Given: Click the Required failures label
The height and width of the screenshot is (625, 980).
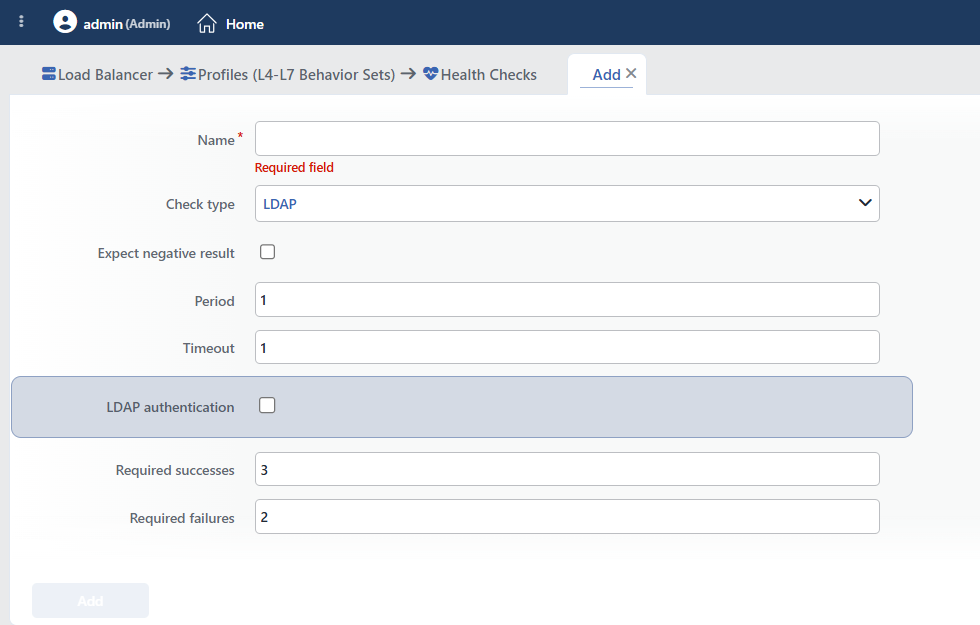Looking at the screenshot, I should point(182,518).
